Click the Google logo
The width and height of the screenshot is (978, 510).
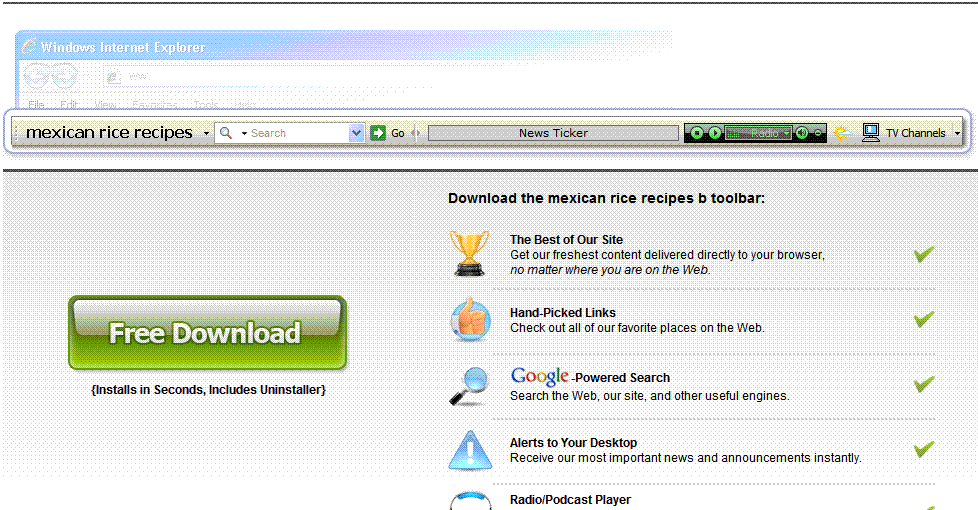click(x=540, y=377)
